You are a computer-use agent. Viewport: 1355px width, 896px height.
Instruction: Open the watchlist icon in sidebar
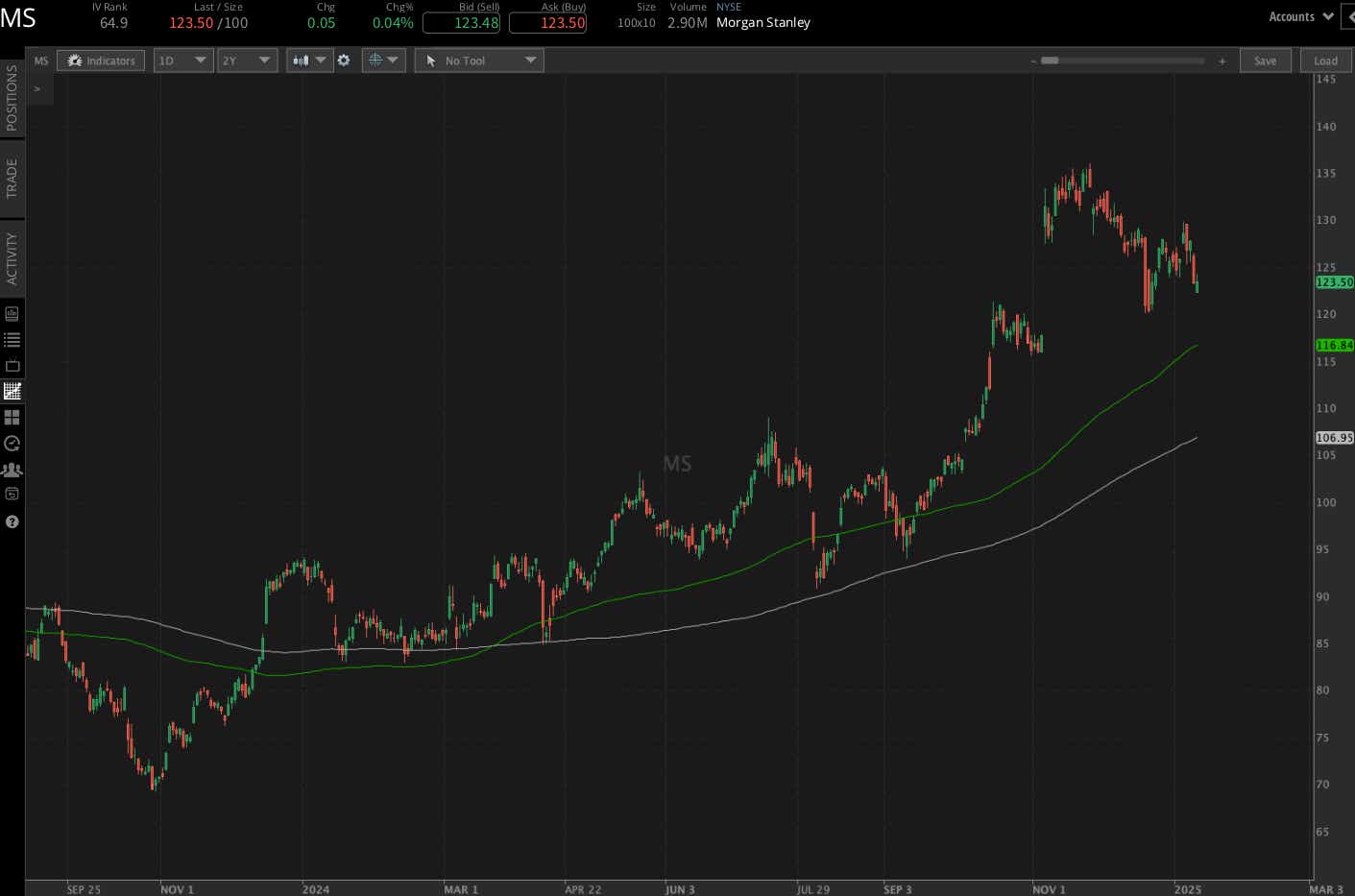click(12, 339)
